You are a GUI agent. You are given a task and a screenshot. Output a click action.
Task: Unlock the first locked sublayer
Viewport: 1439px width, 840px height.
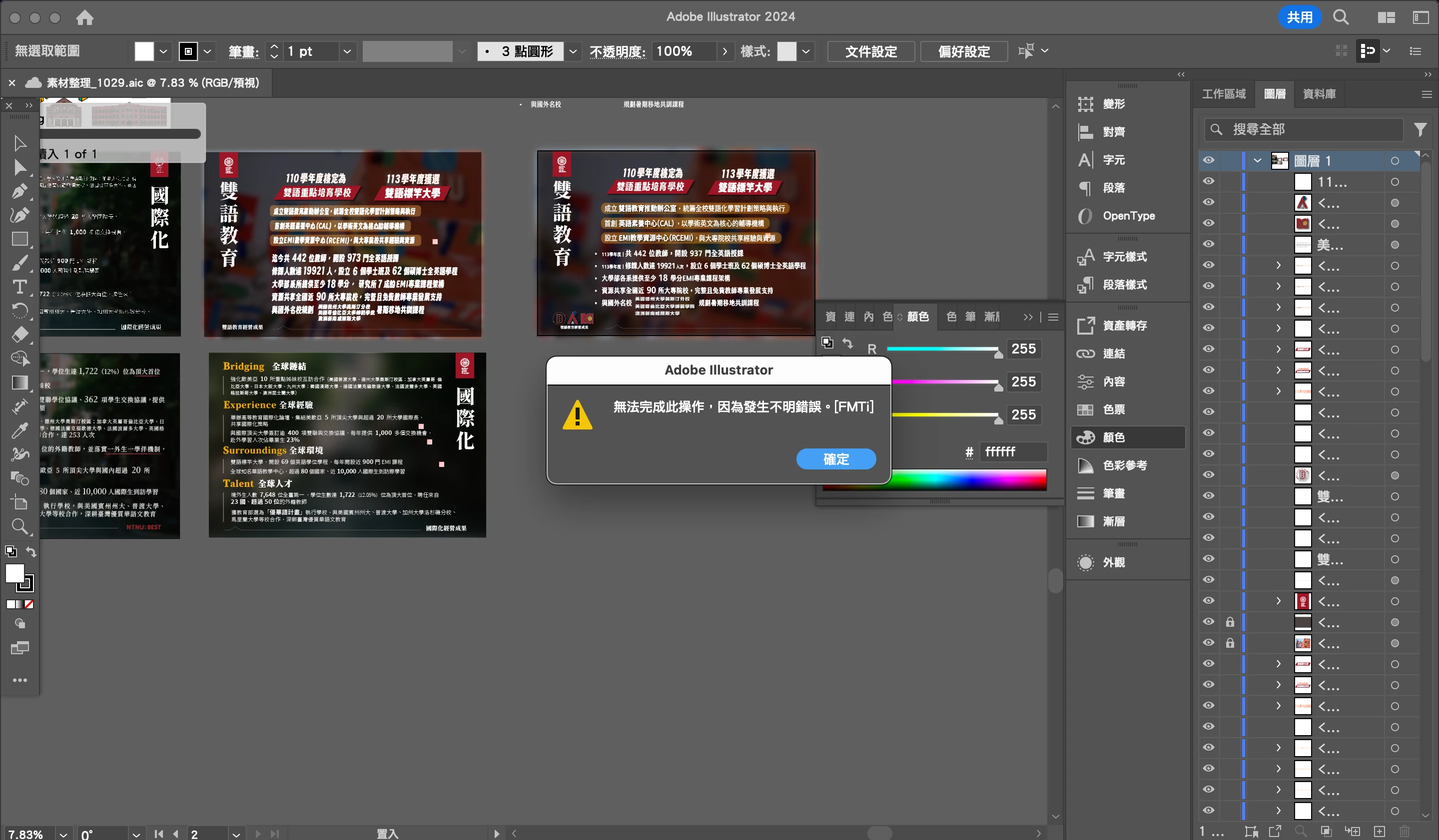(1230, 622)
